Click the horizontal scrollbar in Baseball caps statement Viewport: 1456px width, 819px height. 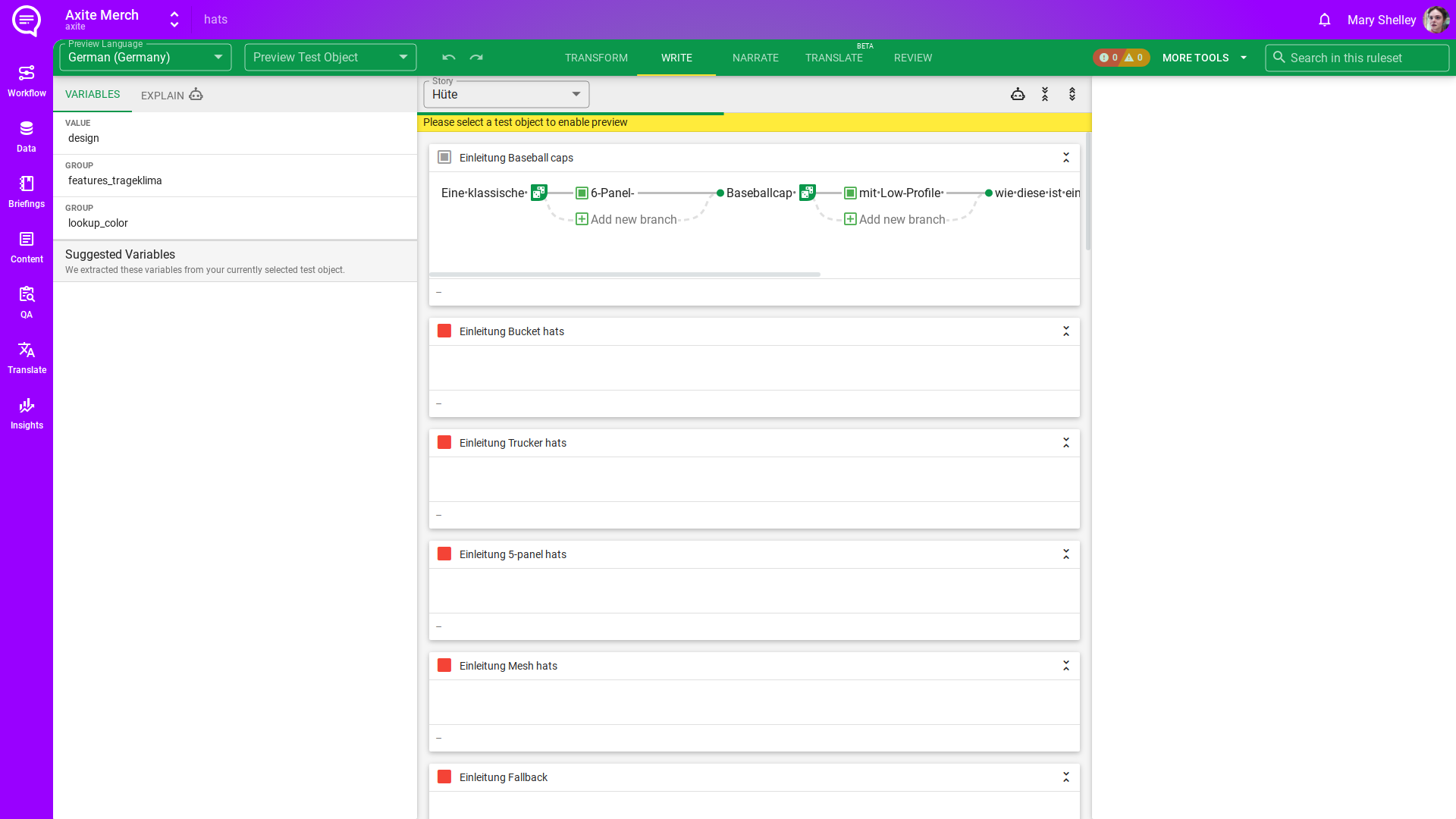pos(625,275)
